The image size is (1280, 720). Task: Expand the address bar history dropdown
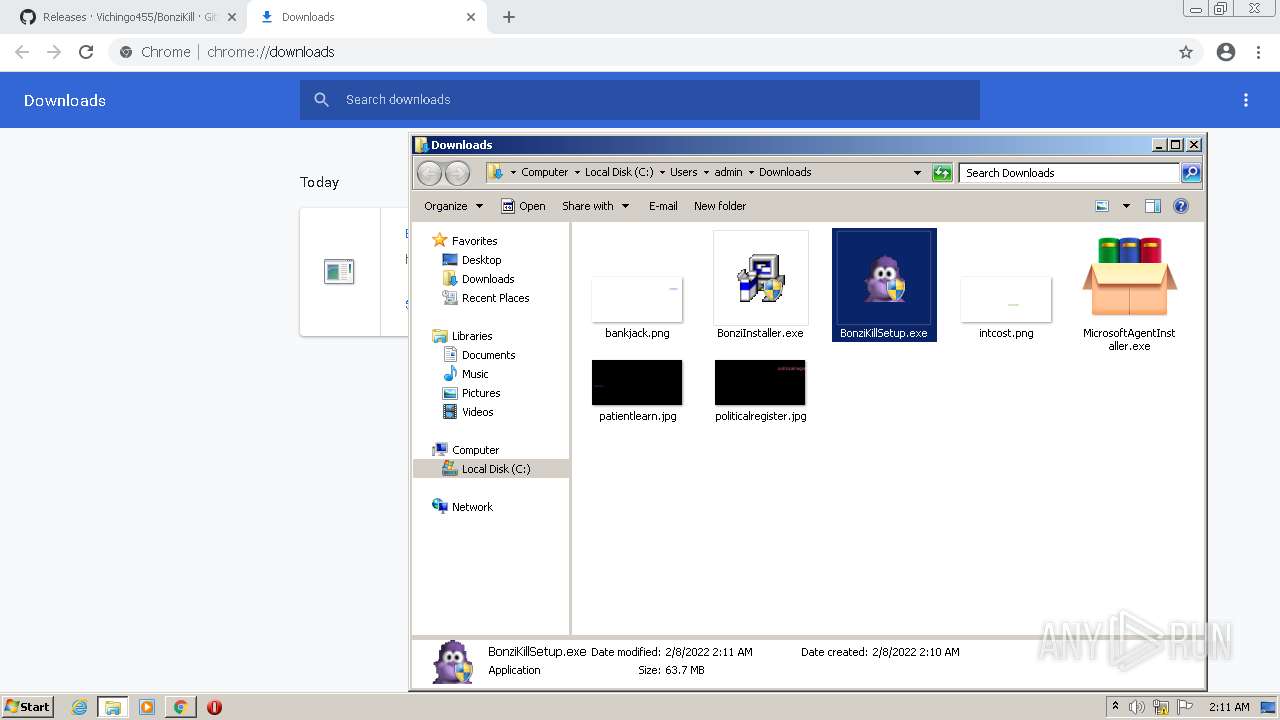(917, 173)
